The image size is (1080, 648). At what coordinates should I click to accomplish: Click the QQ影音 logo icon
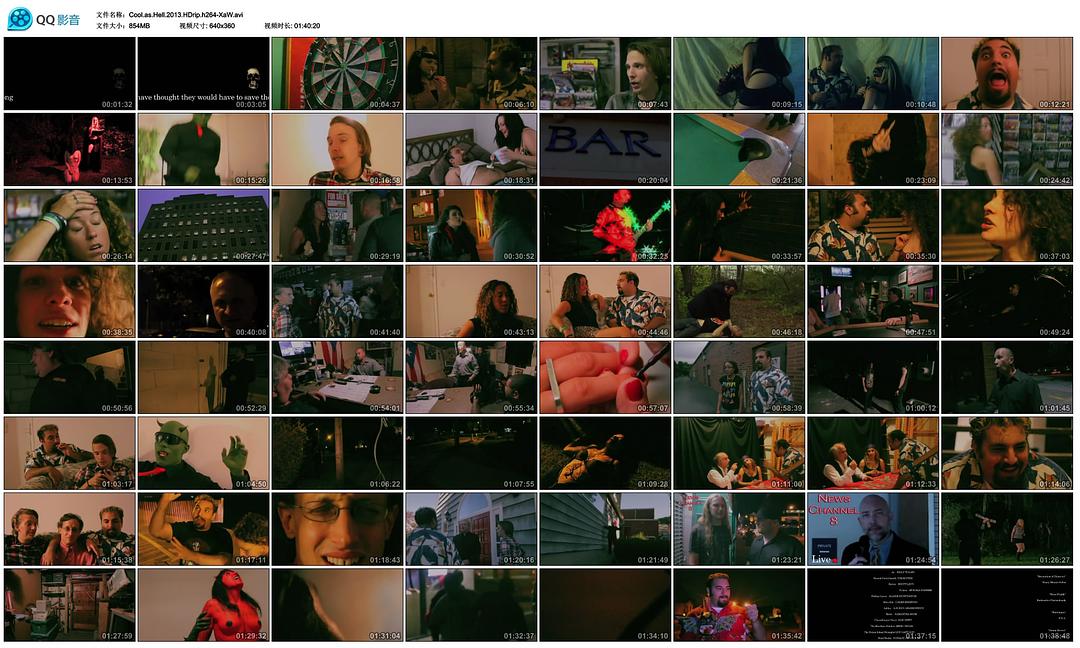click(19, 19)
